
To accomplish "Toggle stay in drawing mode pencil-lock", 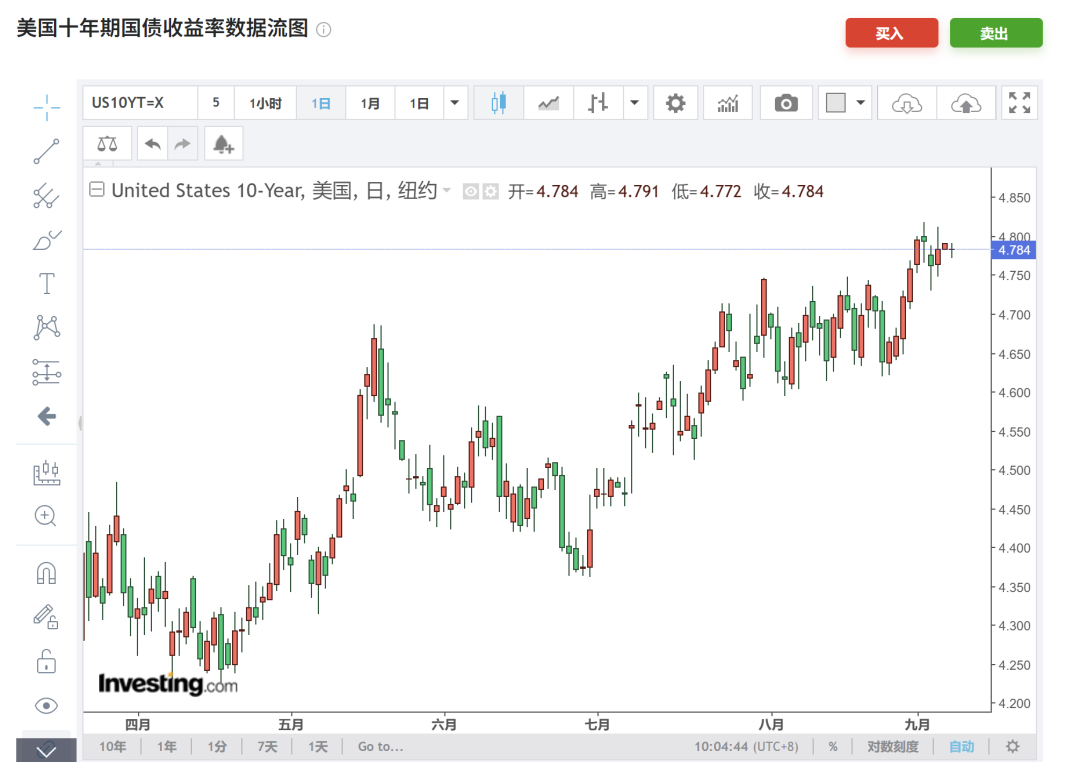I will coord(46,617).
